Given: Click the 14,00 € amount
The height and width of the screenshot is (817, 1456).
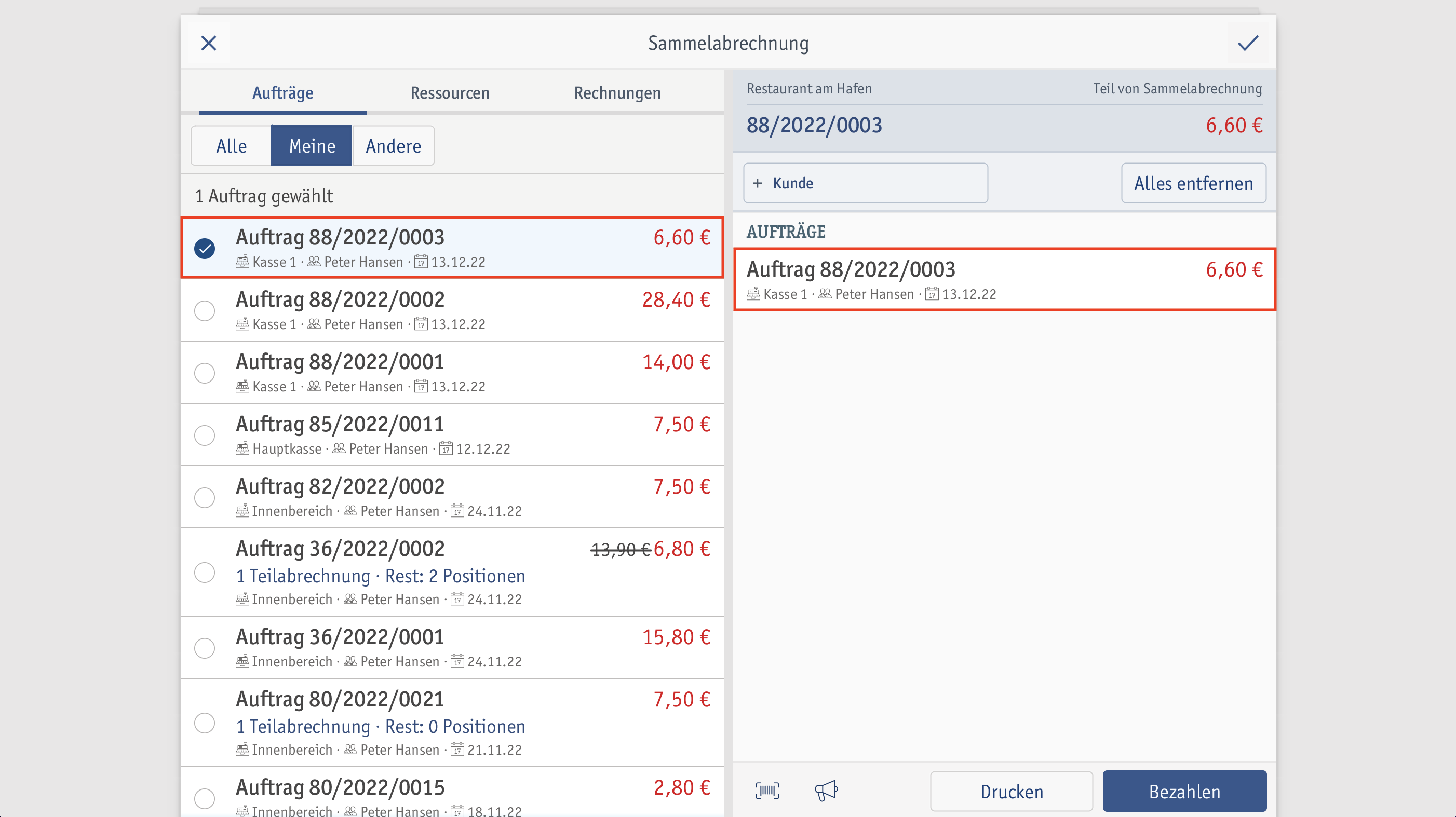Looking at the screenshot, I should click(x=676, y=362).
